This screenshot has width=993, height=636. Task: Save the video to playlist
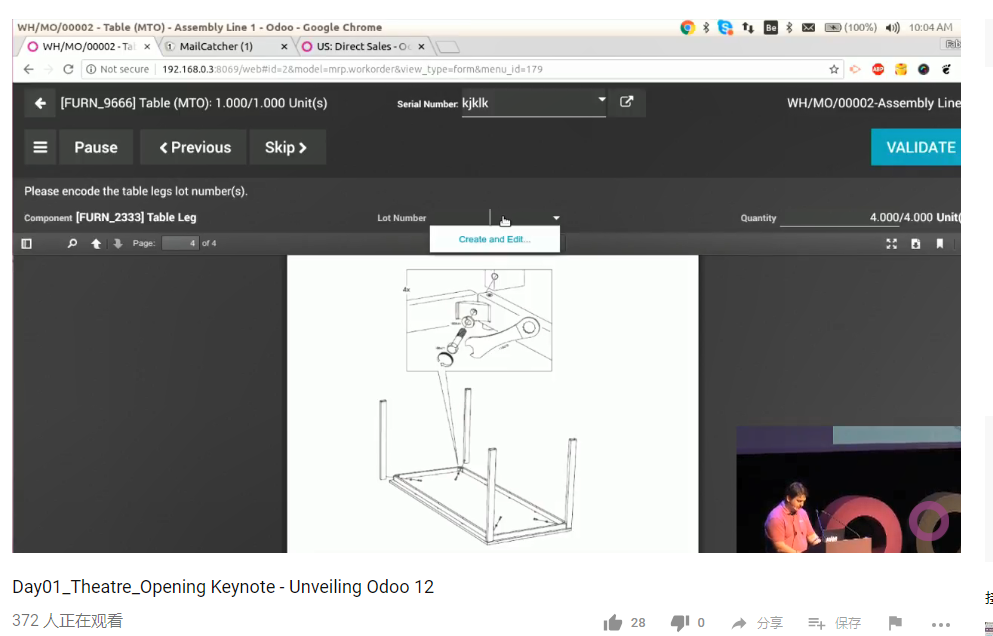tap(835, 623)
